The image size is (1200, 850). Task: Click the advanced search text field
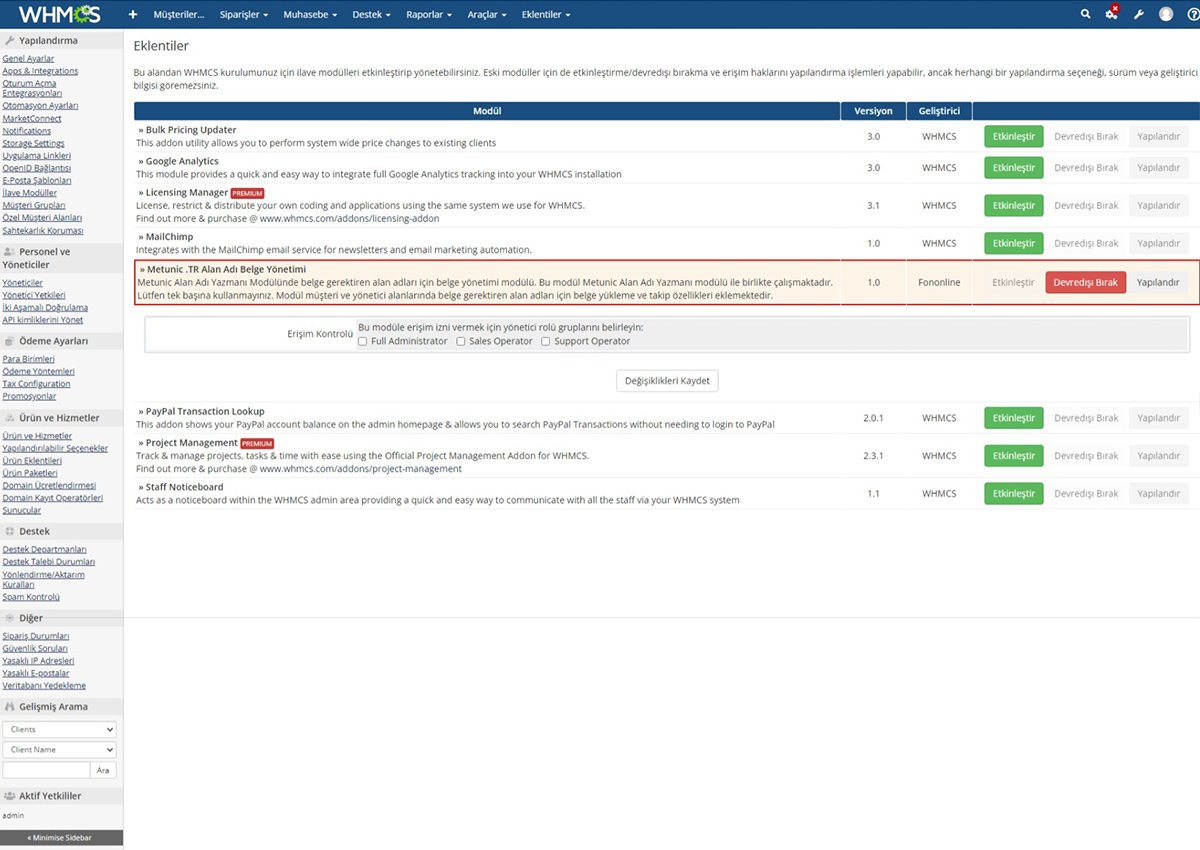(45, 770)
